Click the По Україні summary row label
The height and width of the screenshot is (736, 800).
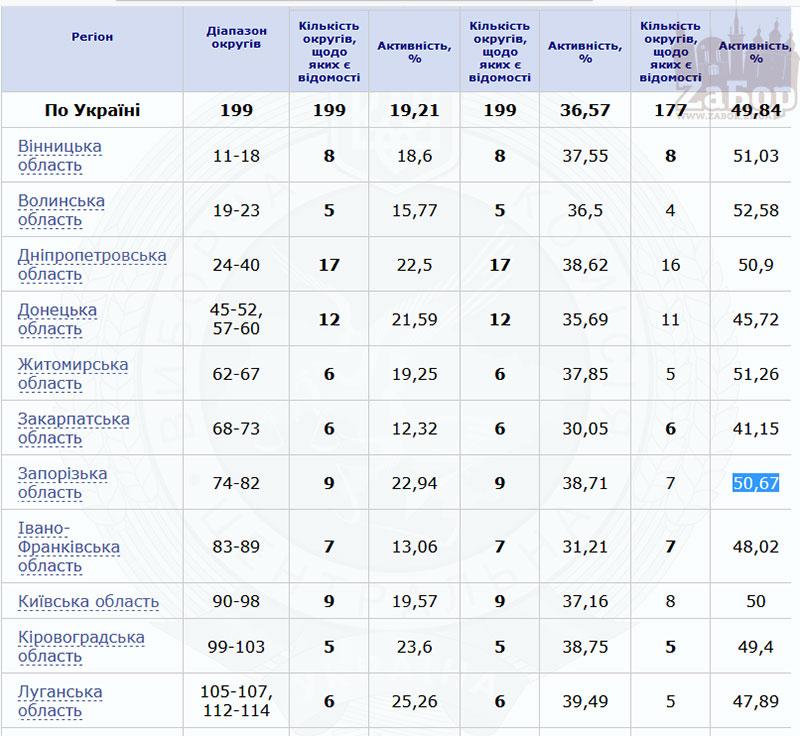[92, 110]
